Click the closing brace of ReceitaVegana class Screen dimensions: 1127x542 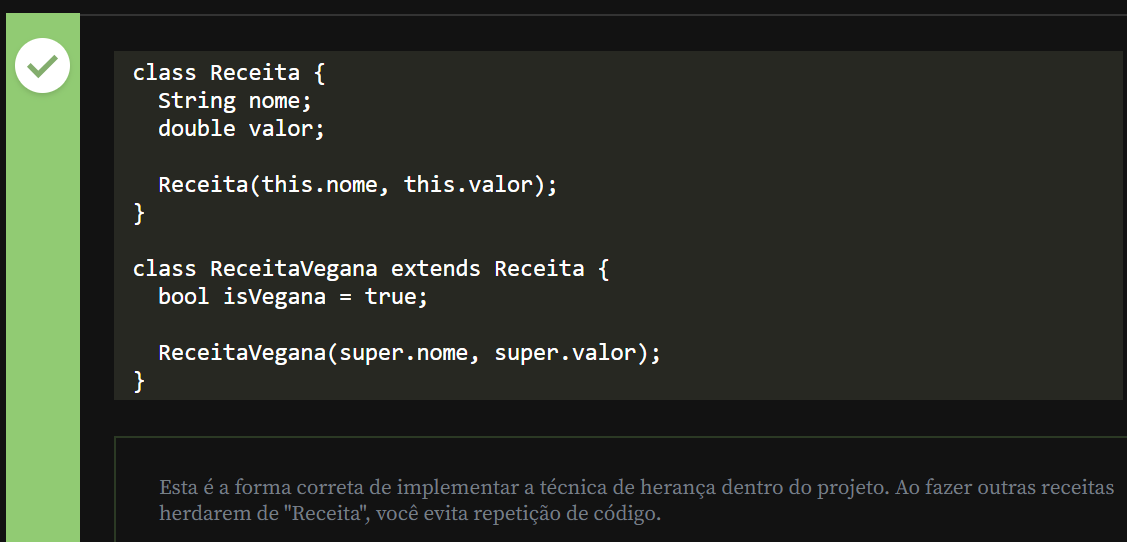139,381
